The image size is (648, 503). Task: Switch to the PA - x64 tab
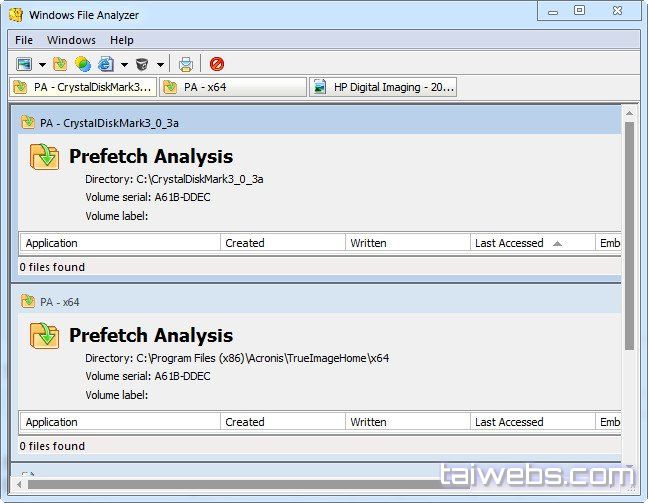232,87
